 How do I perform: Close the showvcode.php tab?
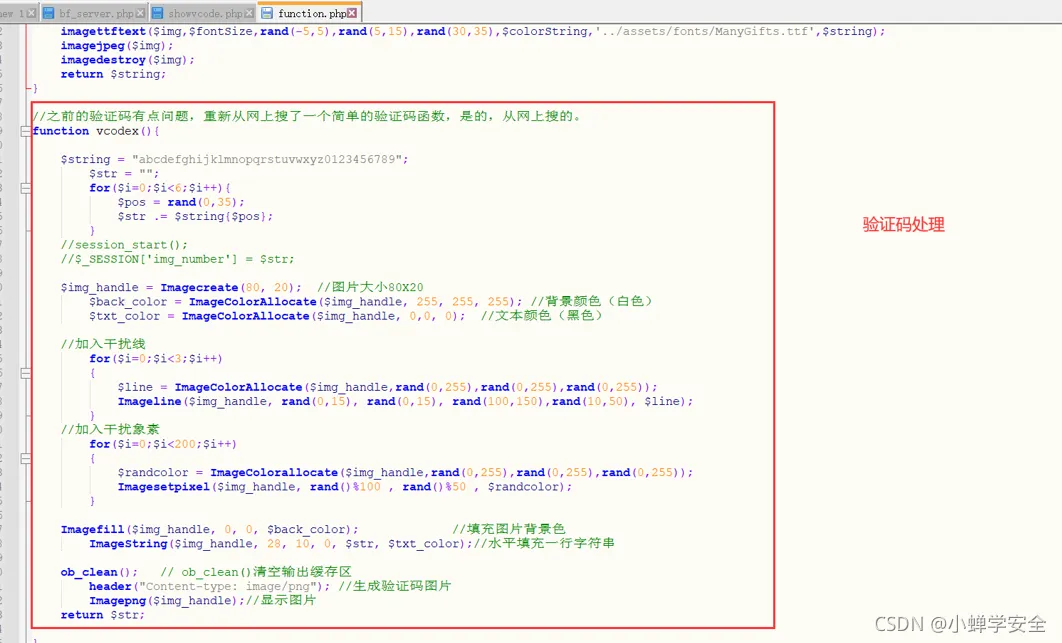(x=249, y=13)
